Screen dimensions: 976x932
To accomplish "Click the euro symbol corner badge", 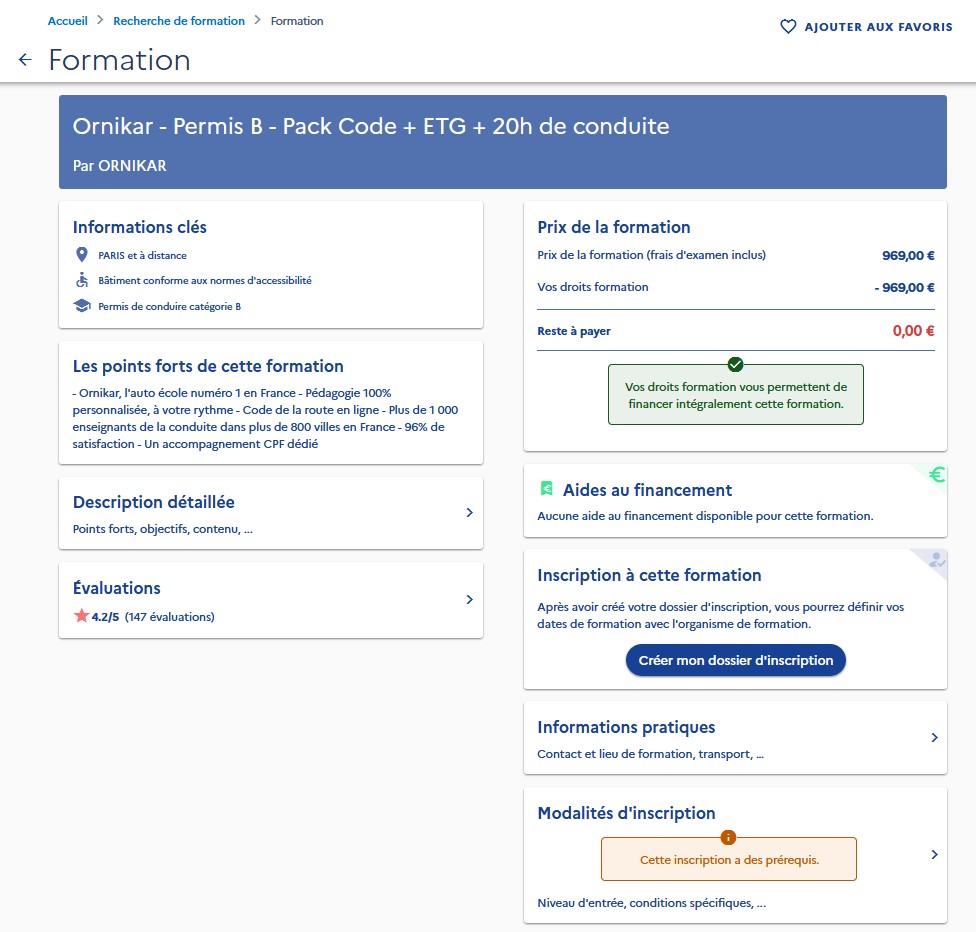I will [x=936, y=475].
